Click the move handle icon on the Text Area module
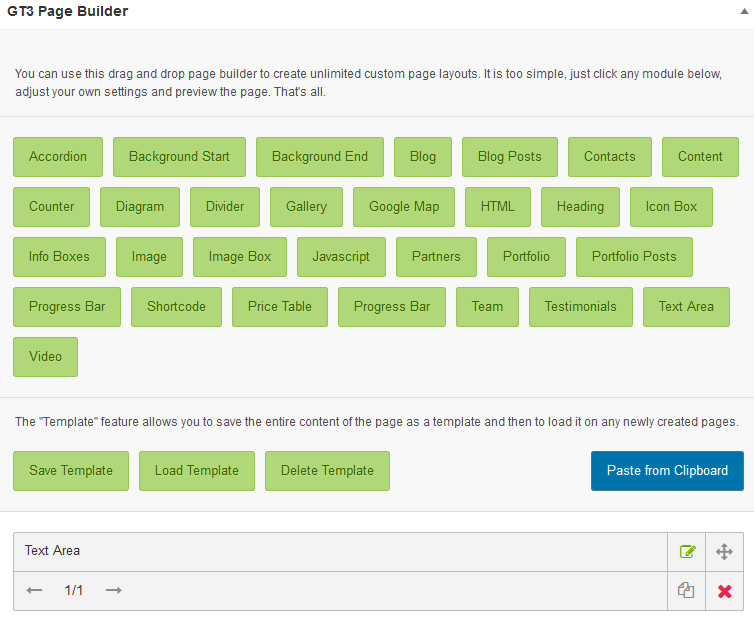Image resolution: width=754 pixels, height=617 pixels. point(725,551)
